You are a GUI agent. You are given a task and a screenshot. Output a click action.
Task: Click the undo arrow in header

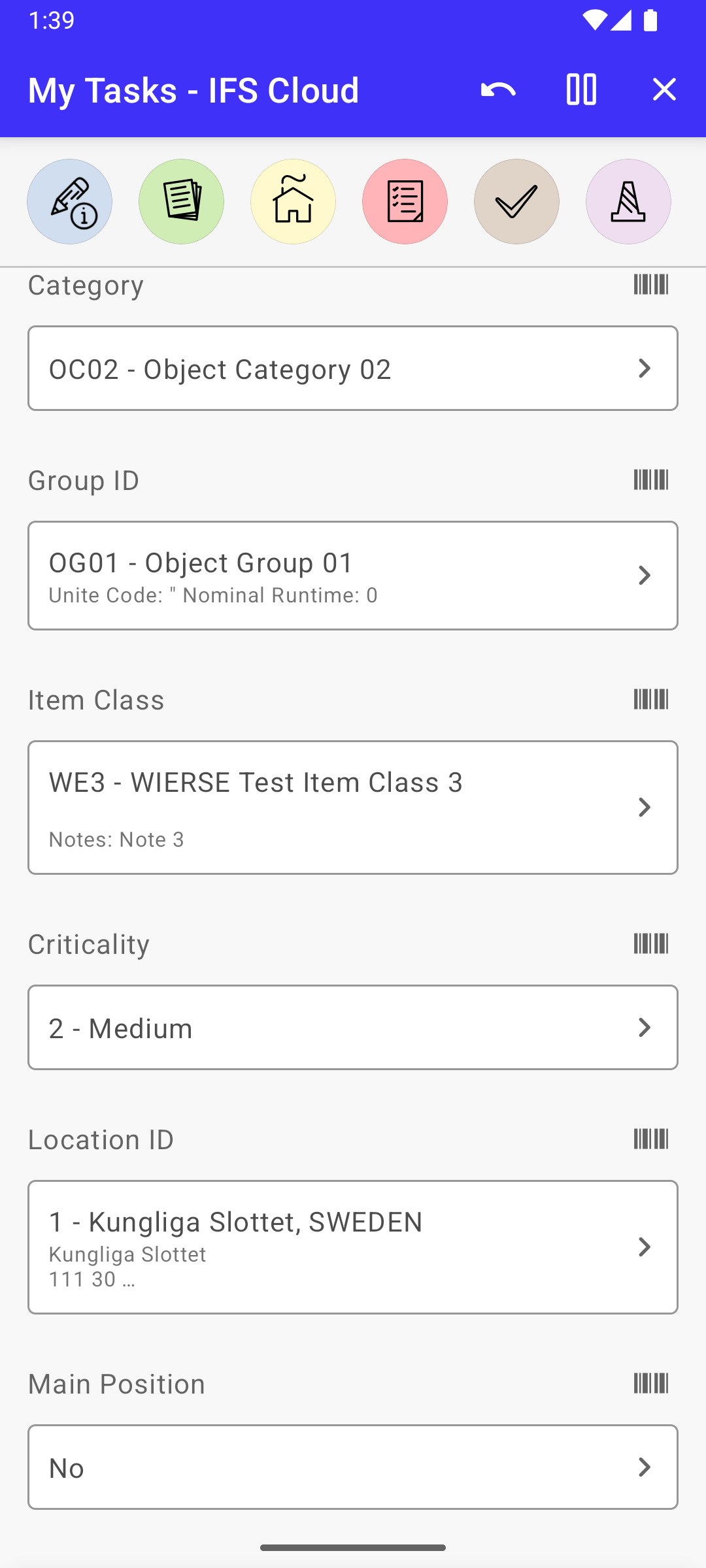498,90
